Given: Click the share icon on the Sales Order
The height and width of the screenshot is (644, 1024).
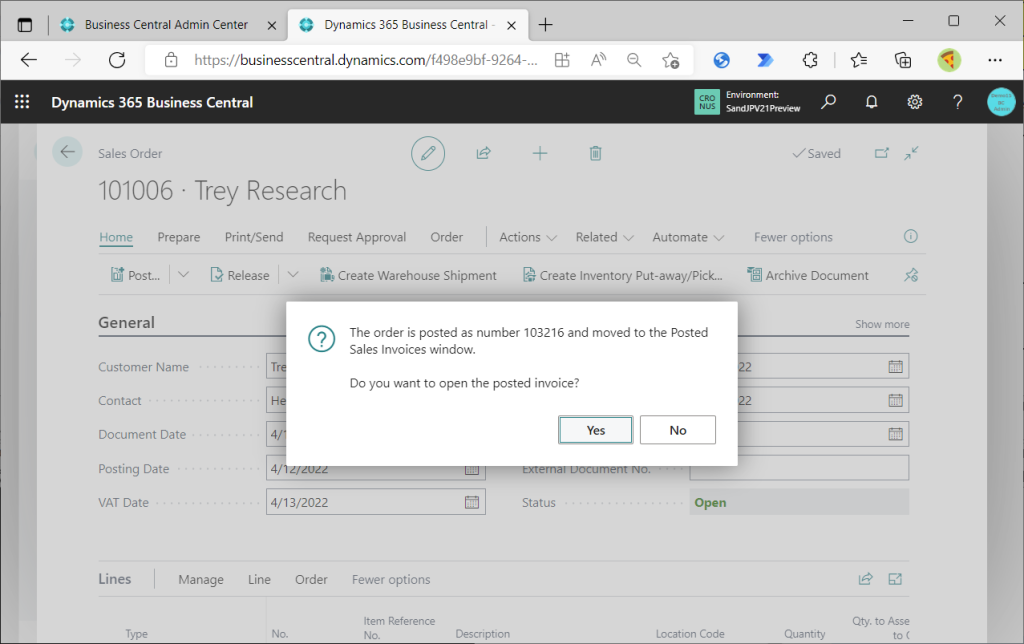Looking at the screenshot, I should point(483,153).
